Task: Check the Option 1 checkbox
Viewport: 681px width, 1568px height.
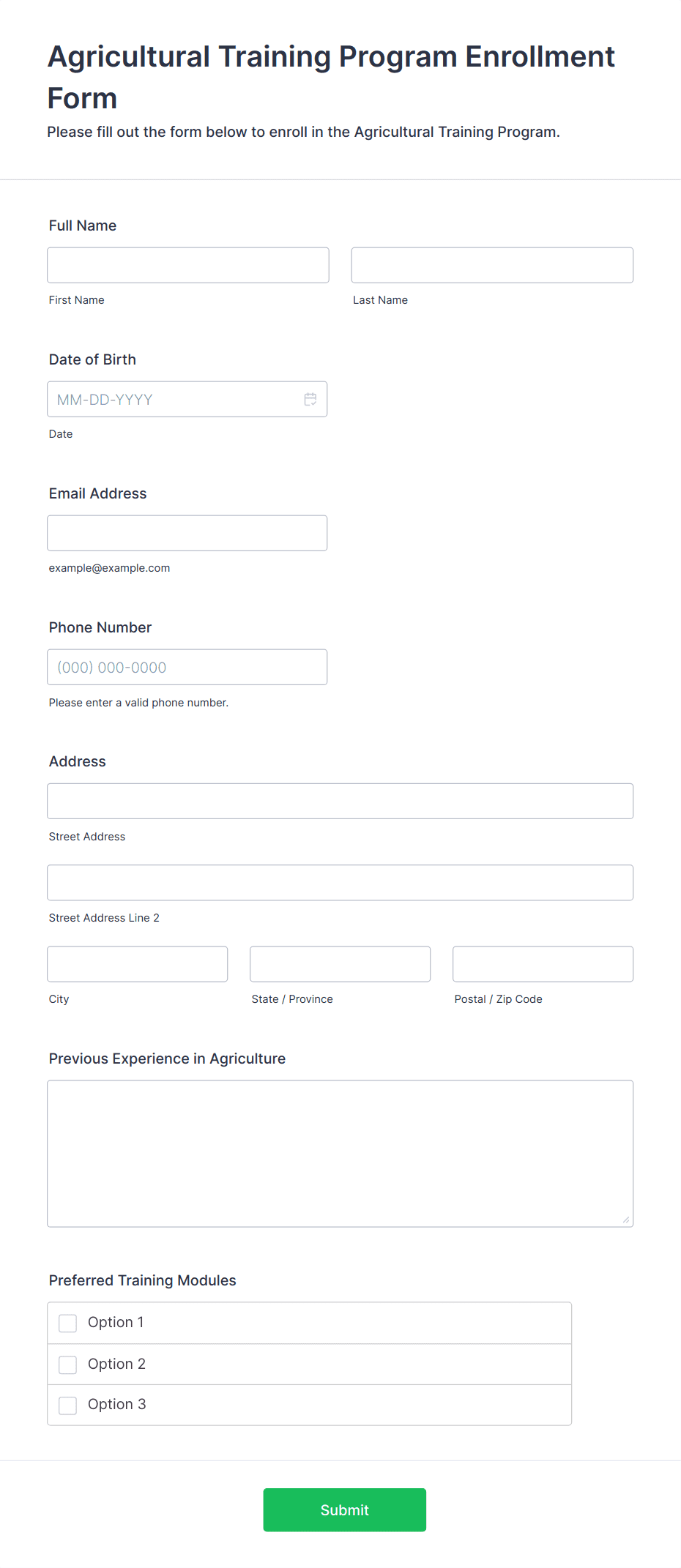Action: (x=68, y=1323)
